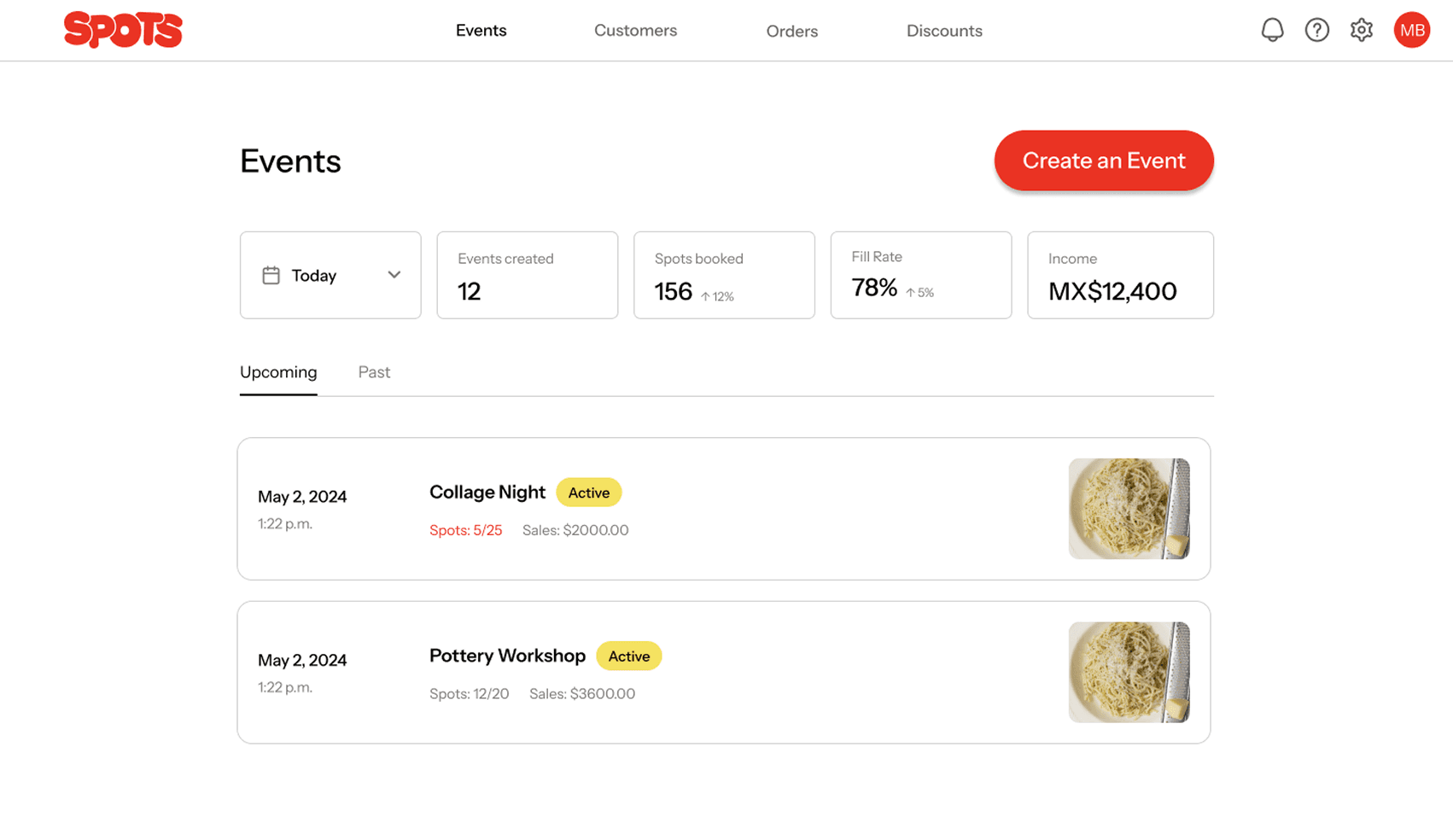The height and width of the screenshot is (840, 1453).
Task: Open the date filter chevron
Action: tap(394, 275)
